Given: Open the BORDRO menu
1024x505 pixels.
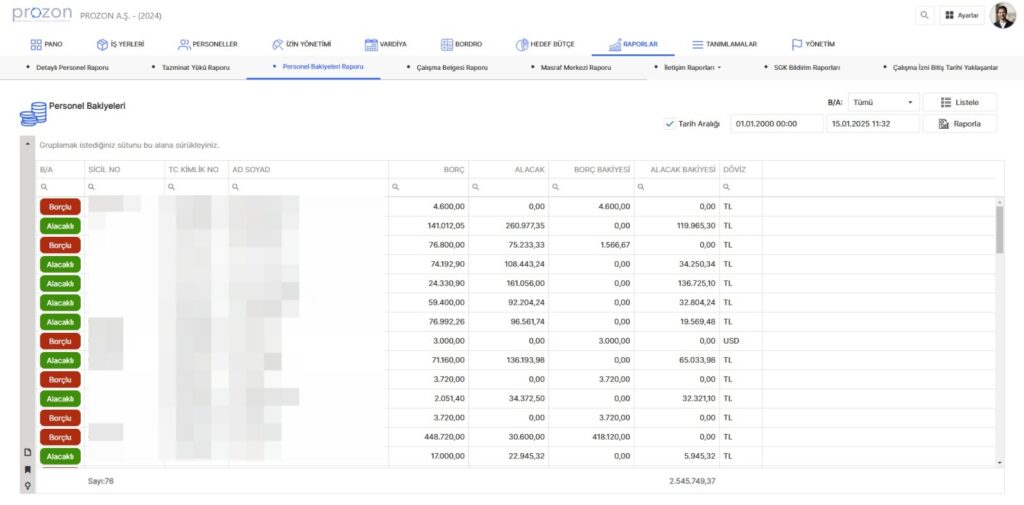Looking at the screenshot, I should 461,44.
